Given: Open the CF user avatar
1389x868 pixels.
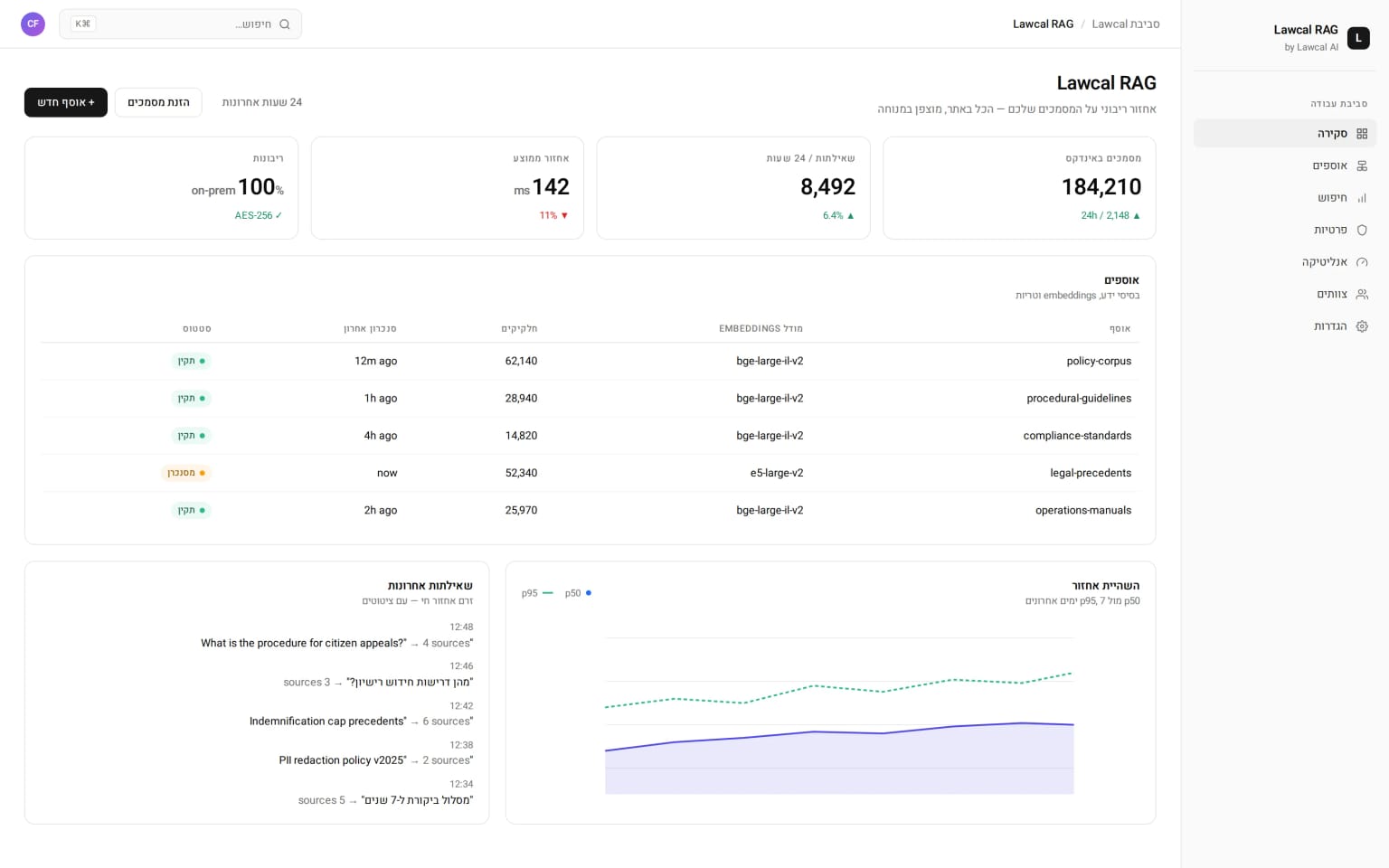Looking at the screenshot, I should [33, 24].
